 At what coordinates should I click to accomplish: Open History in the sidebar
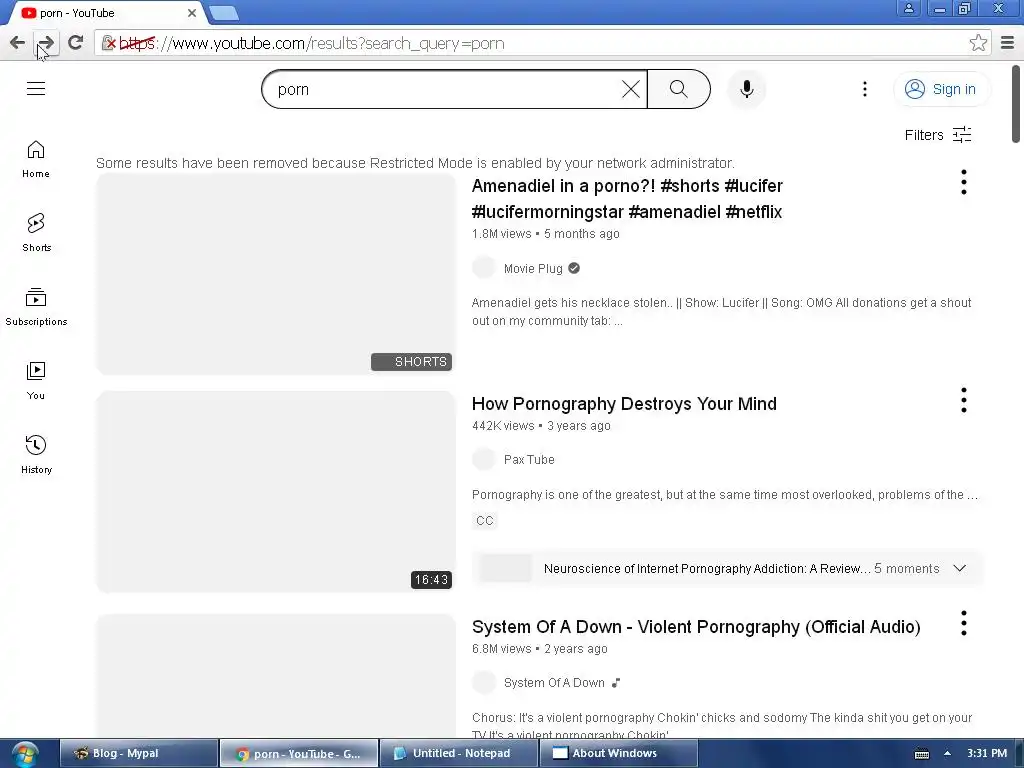click(36, 455)
